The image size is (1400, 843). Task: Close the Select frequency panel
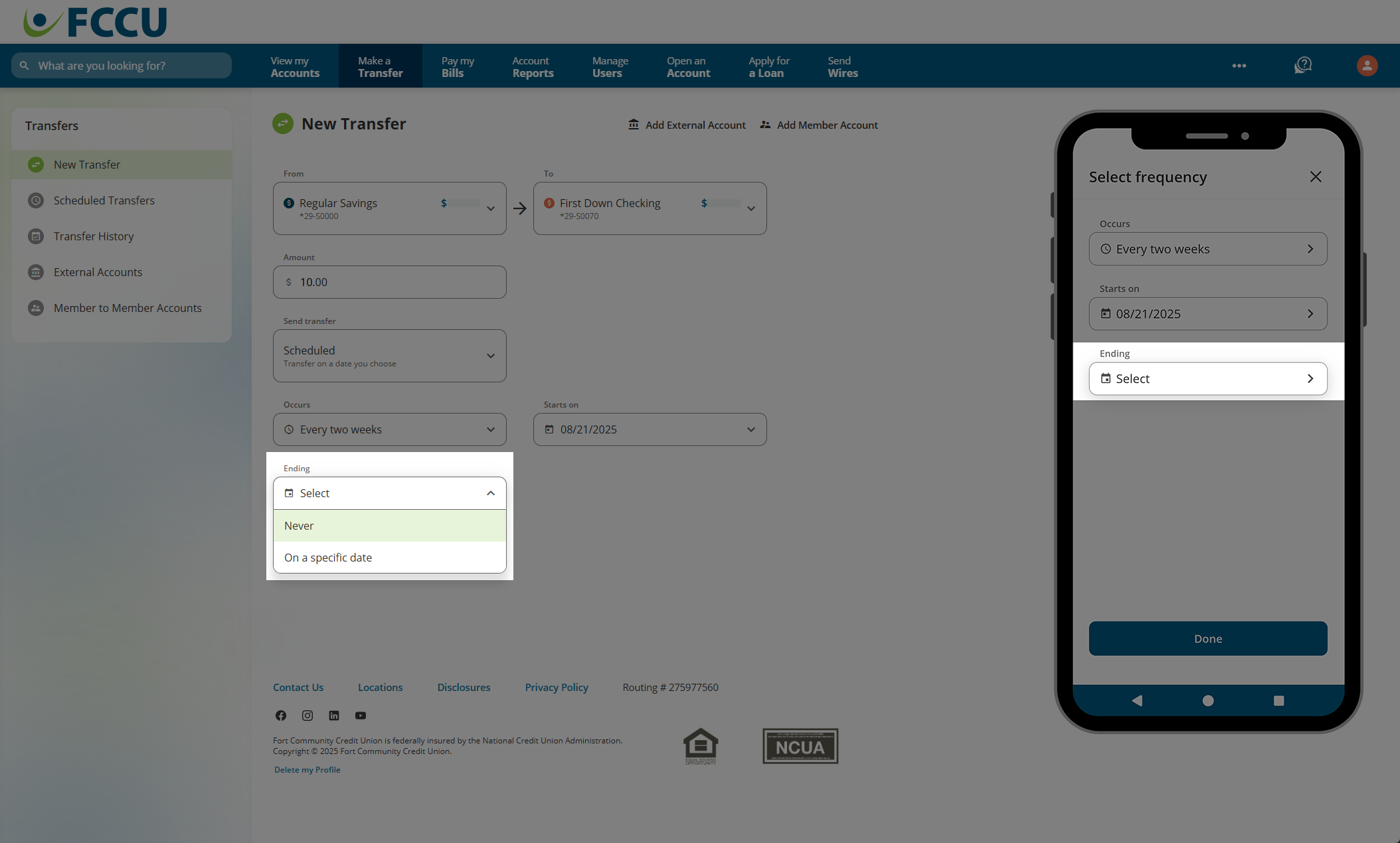1316,177
